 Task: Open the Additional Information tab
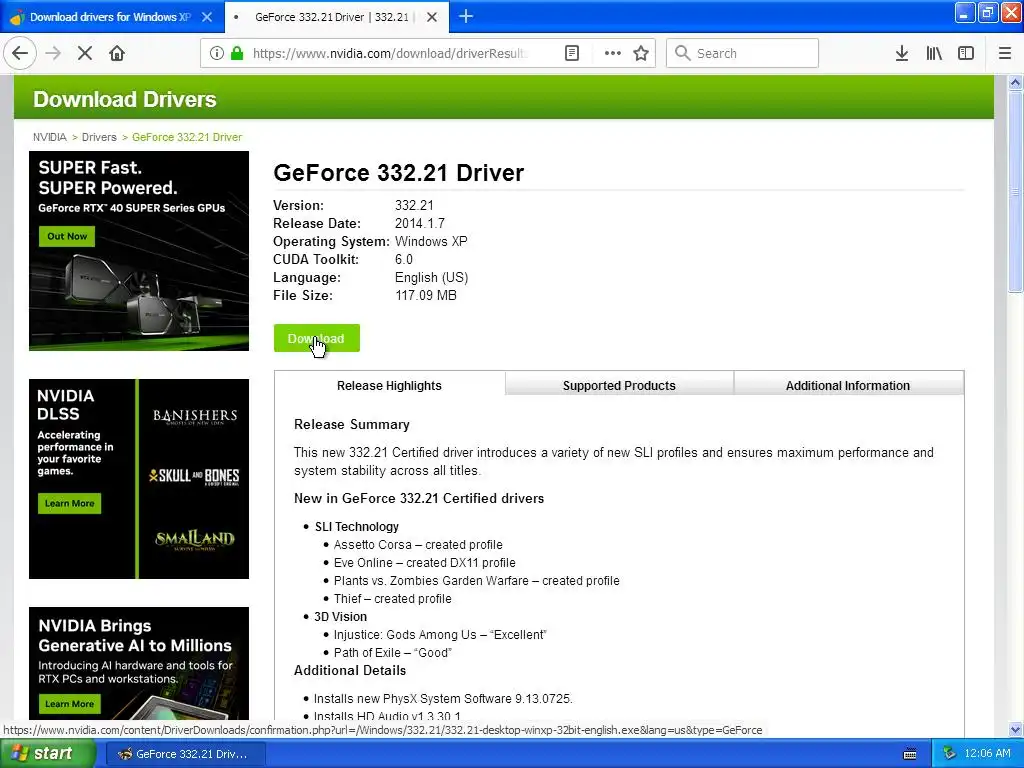point(848,385)
